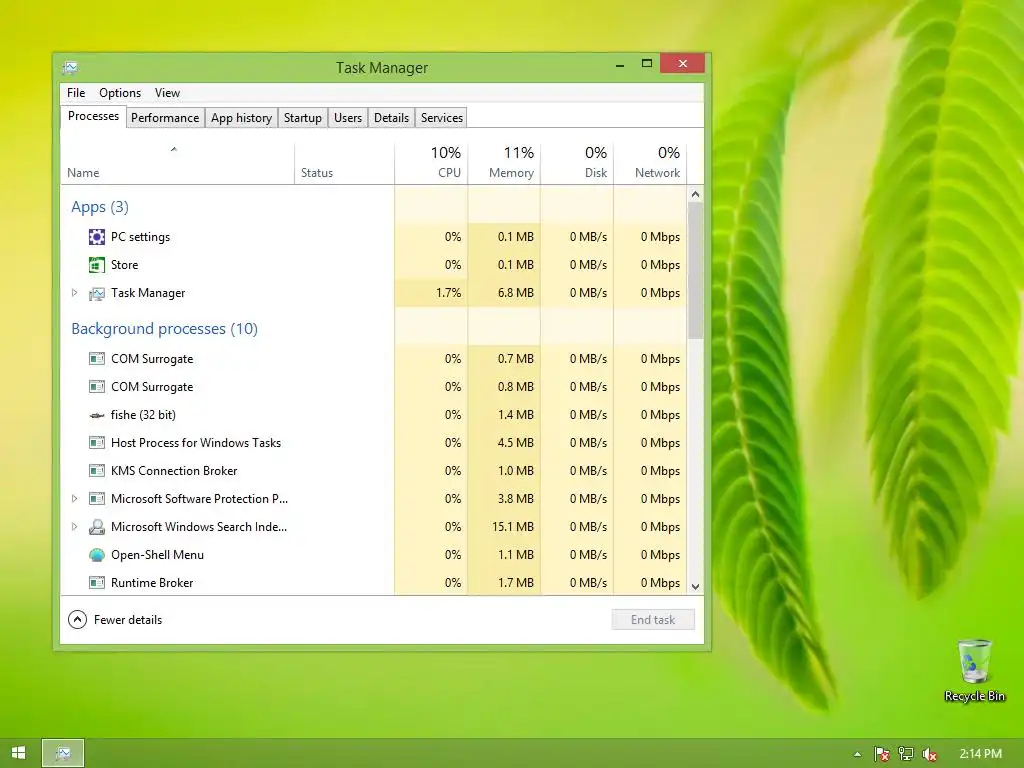1024x768 pixels.
Task: Open the Options menu
Action: point(120,93)
